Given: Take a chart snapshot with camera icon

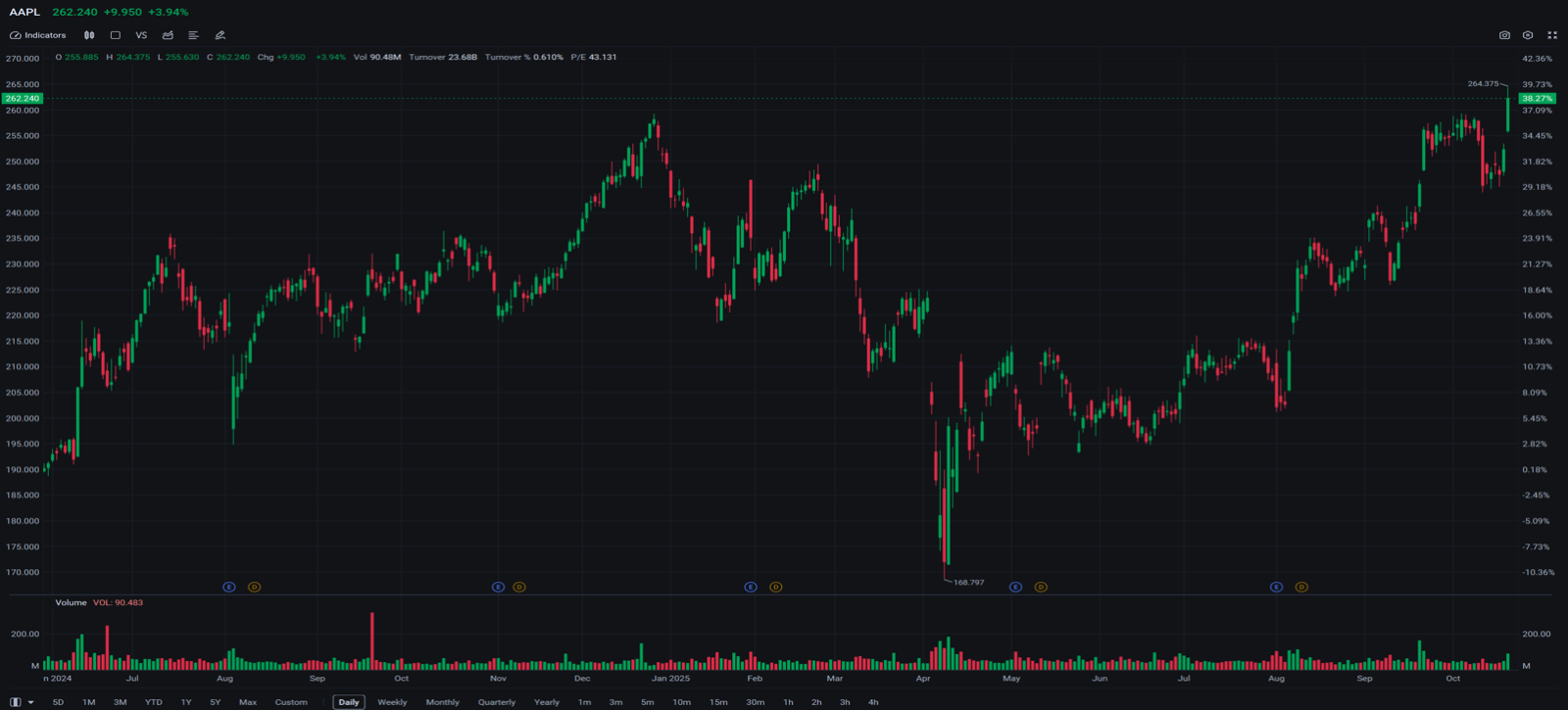Looking at the screenshot, I should click(x=1504, y=35).
